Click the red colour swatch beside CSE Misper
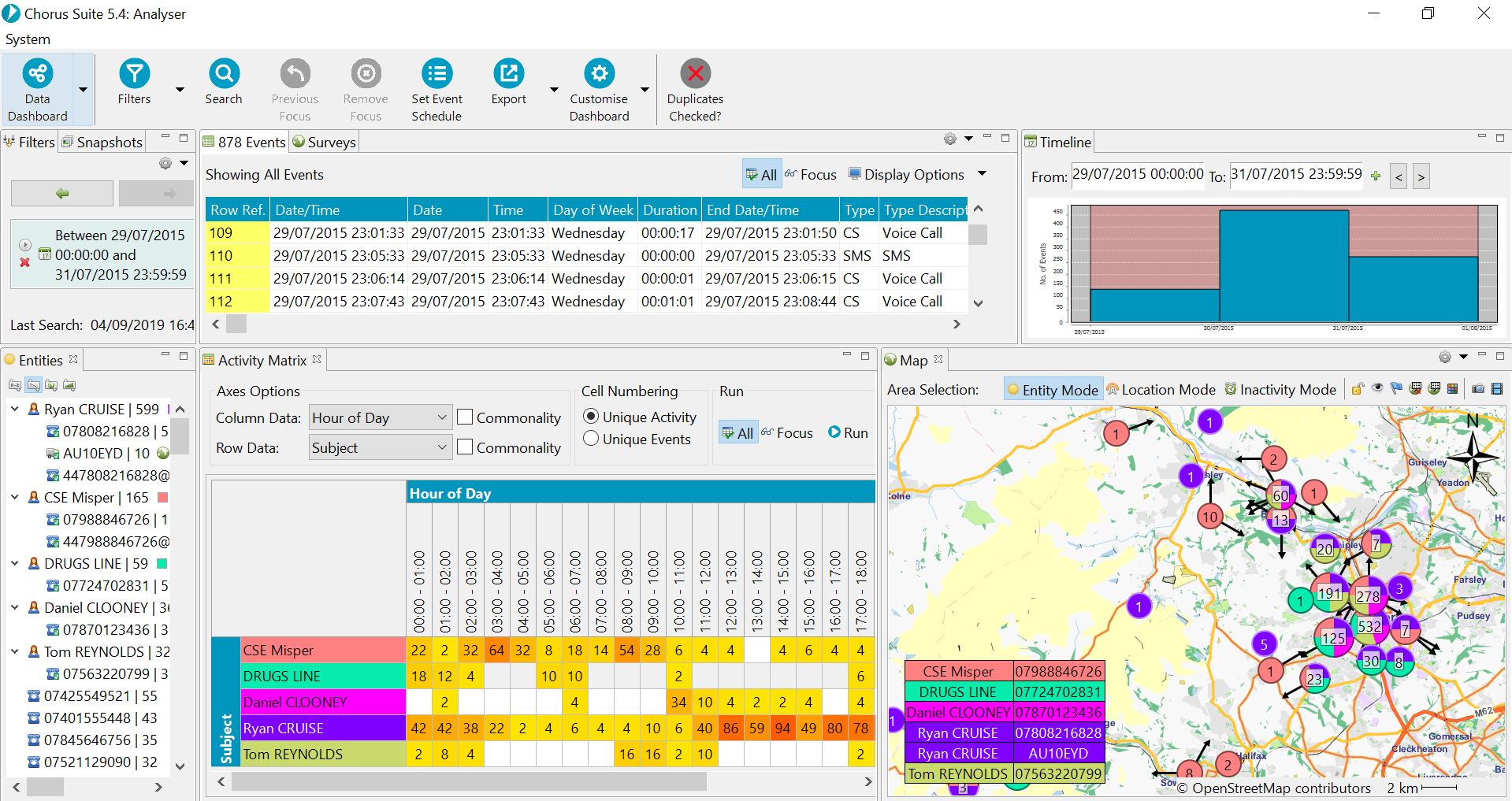Viewport: 1512px width, 801px height. tap(163, 498)
